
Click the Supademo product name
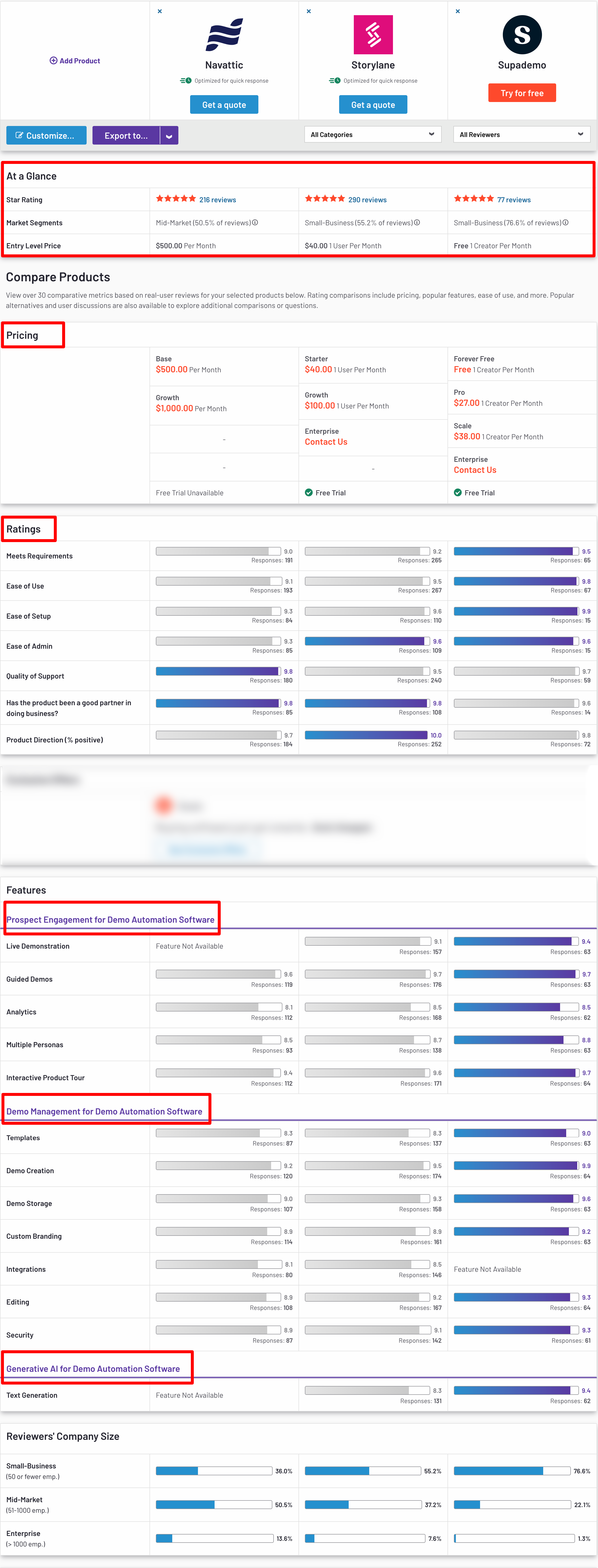coord(522,65)
